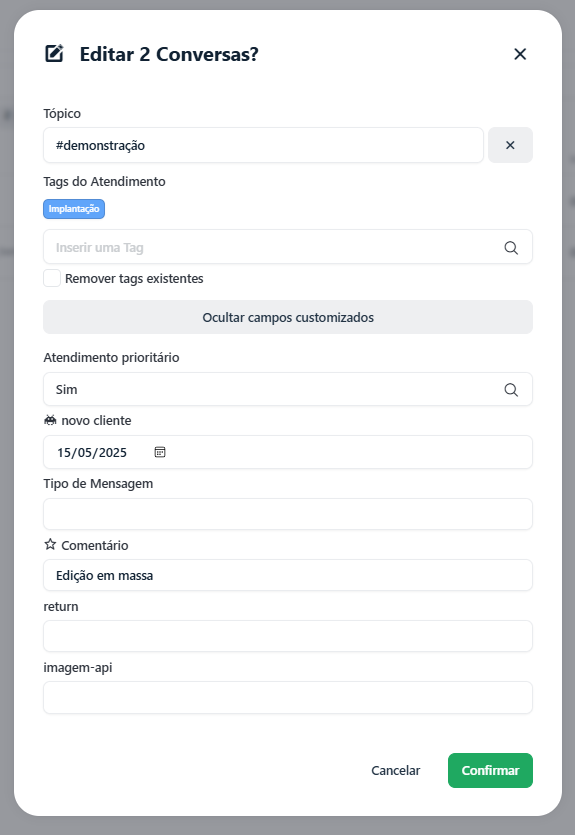Click the Comentário field with Edição em massa
Viewport: 575px width, 835px height.
(x=288, y=575)
